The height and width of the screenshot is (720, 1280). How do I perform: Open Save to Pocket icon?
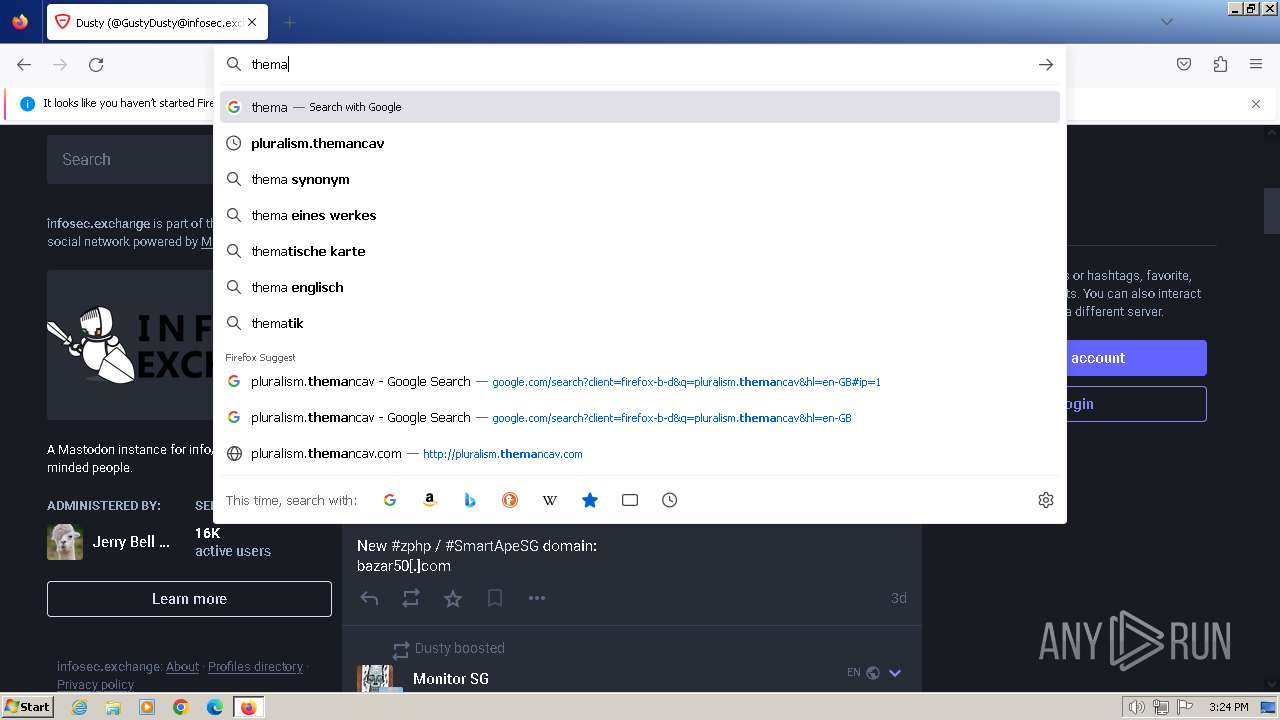click(1184, 64)
